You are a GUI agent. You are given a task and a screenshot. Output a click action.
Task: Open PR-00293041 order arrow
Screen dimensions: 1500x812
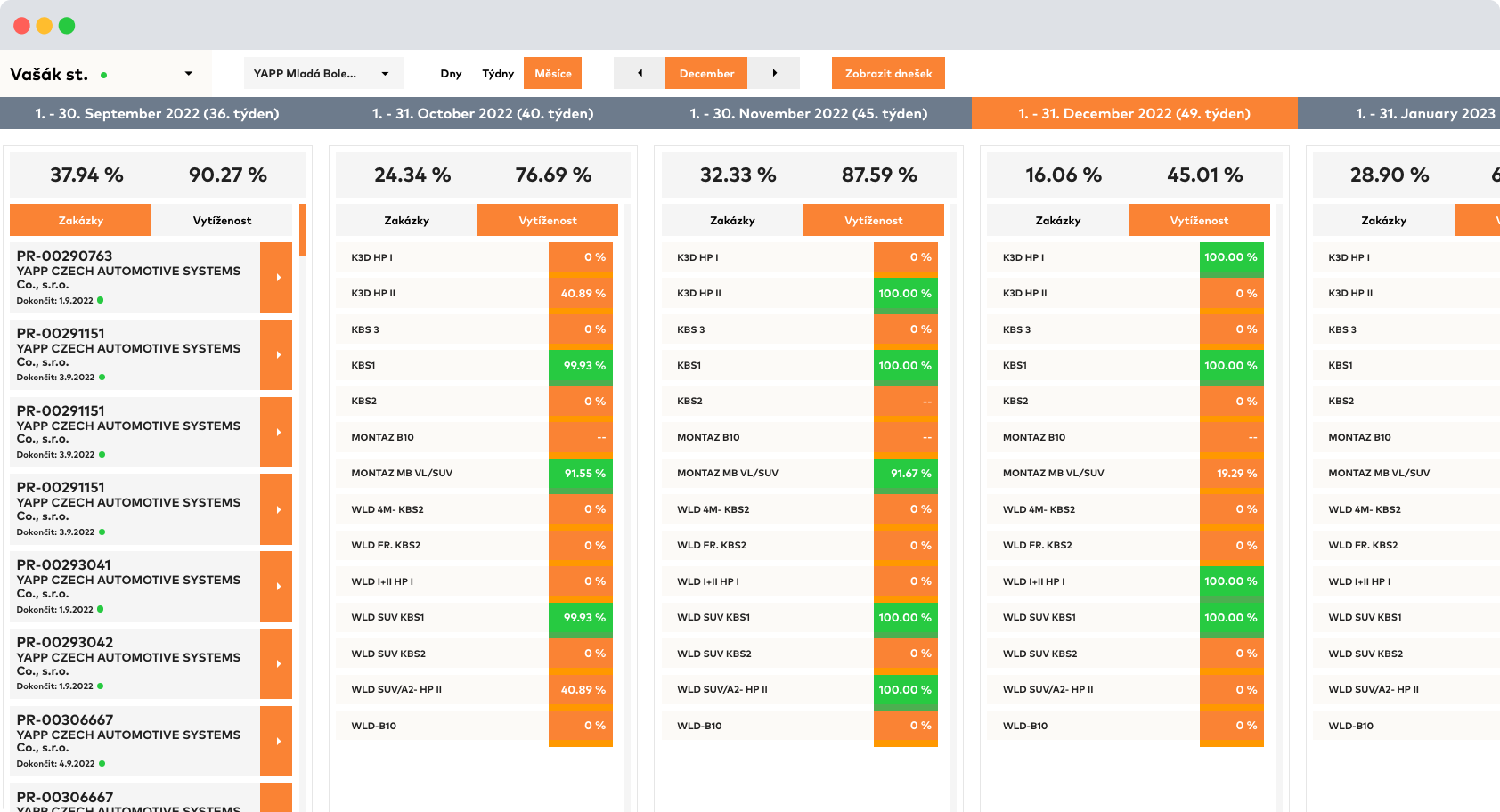tap(277, 587)
